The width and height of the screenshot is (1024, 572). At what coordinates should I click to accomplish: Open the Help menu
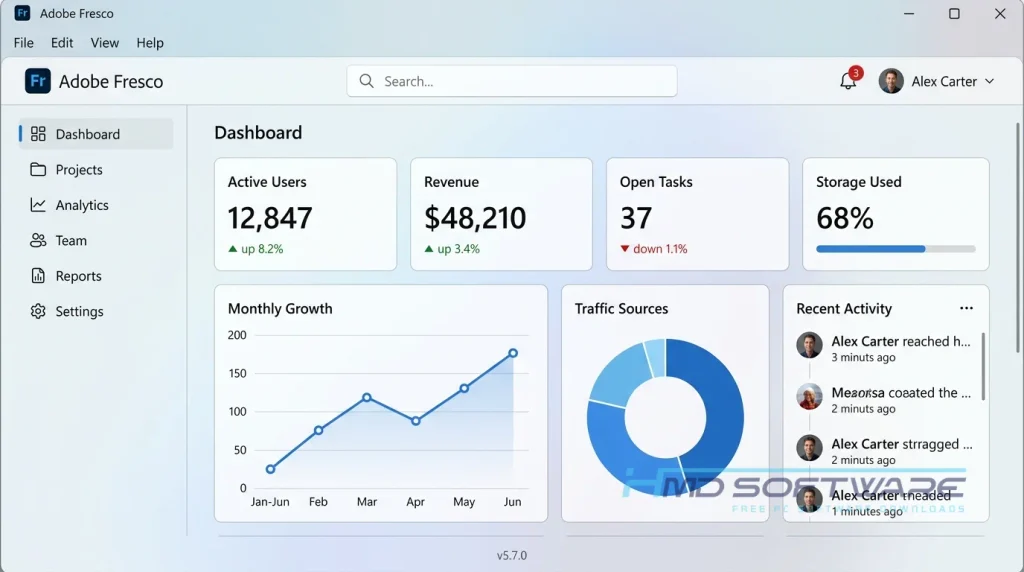coord(150,43)
